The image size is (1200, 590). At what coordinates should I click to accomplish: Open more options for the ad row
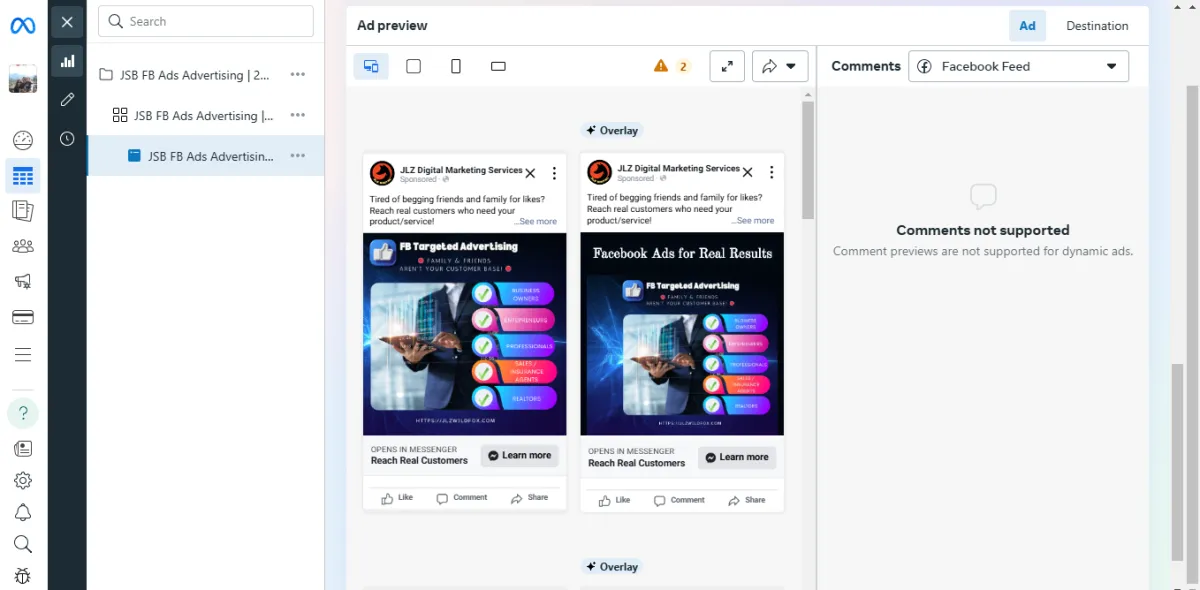point(298,156)
